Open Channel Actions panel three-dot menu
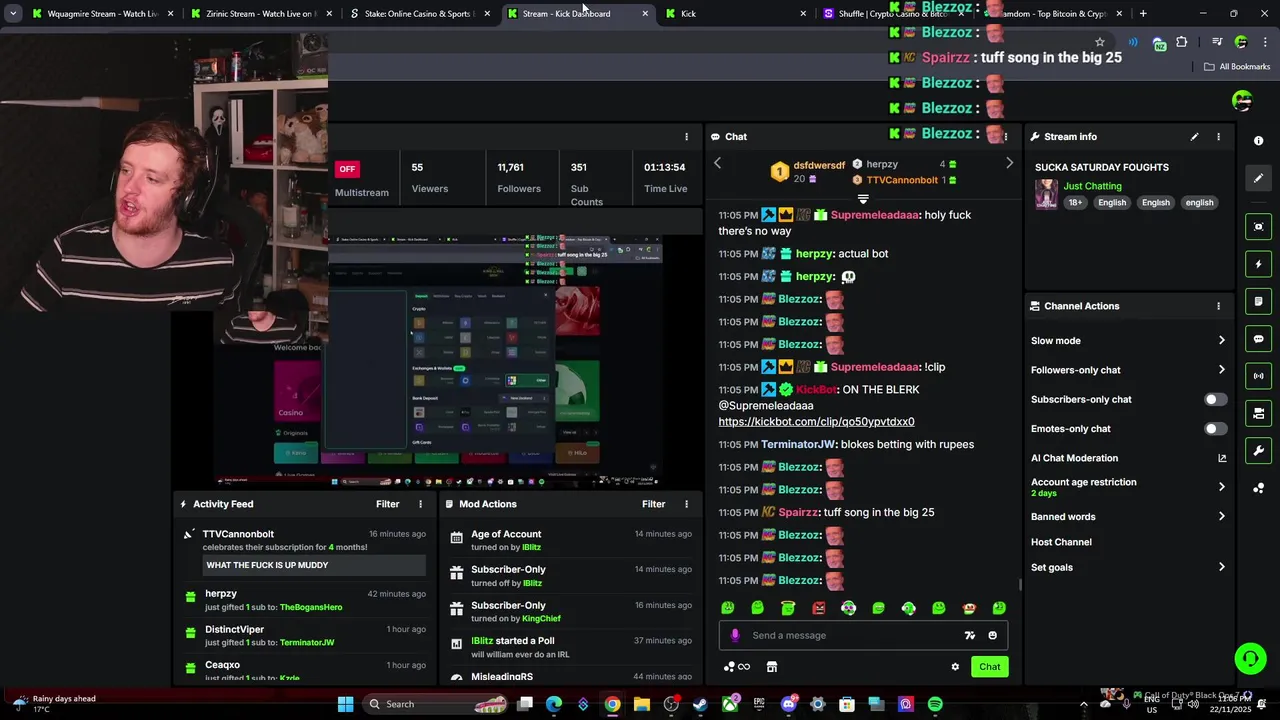The image size is (1280, 720). pos(1218,306)
